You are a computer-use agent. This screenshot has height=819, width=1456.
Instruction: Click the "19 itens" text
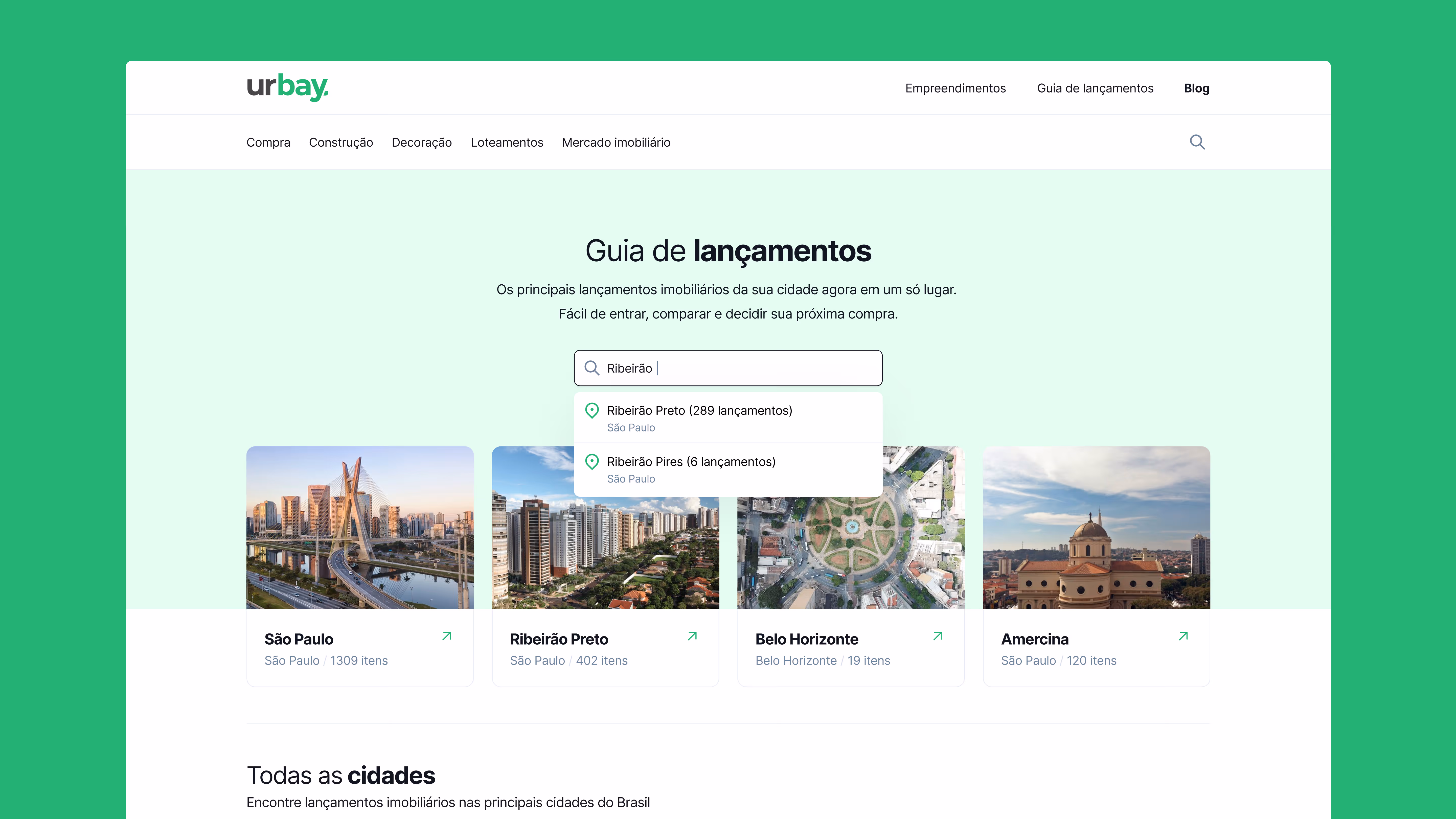click(x=869, y=661)
